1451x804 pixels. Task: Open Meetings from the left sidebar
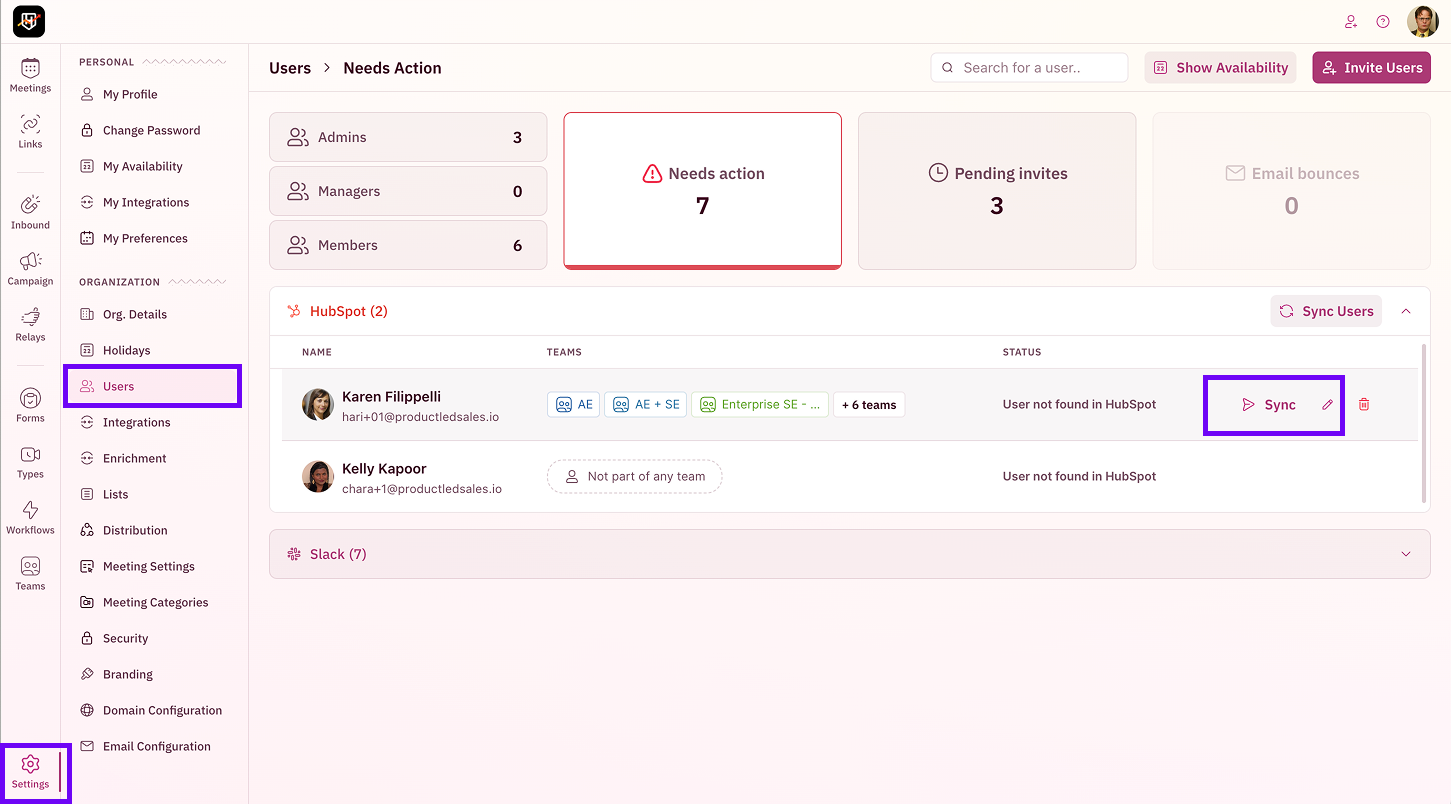30,75
